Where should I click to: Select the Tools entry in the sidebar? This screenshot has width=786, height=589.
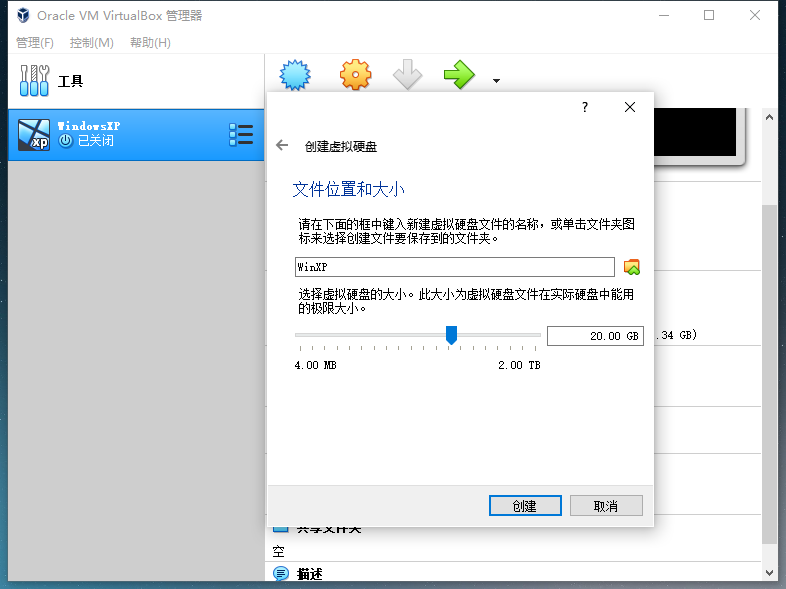pos(136,81)
